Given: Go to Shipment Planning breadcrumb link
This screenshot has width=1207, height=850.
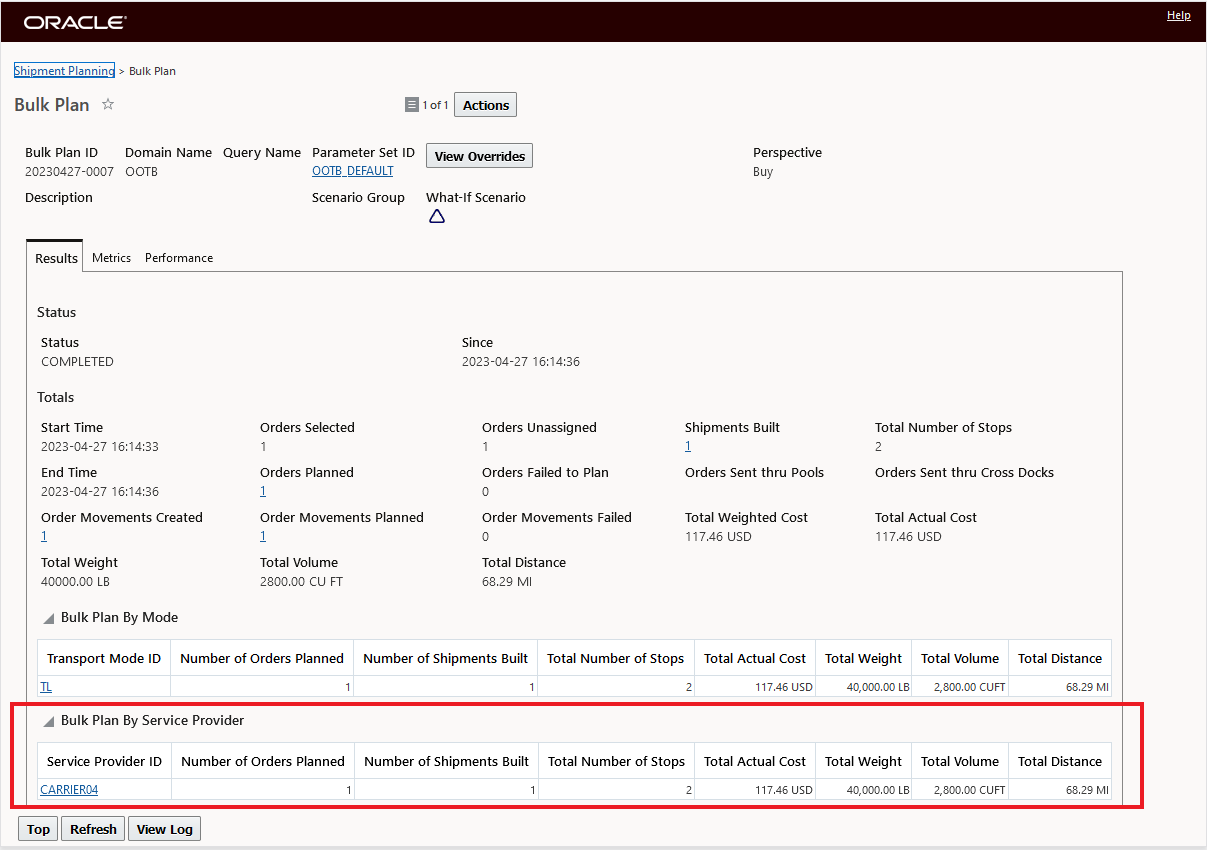Looking at the screenshot, I should tap(64, 71).
